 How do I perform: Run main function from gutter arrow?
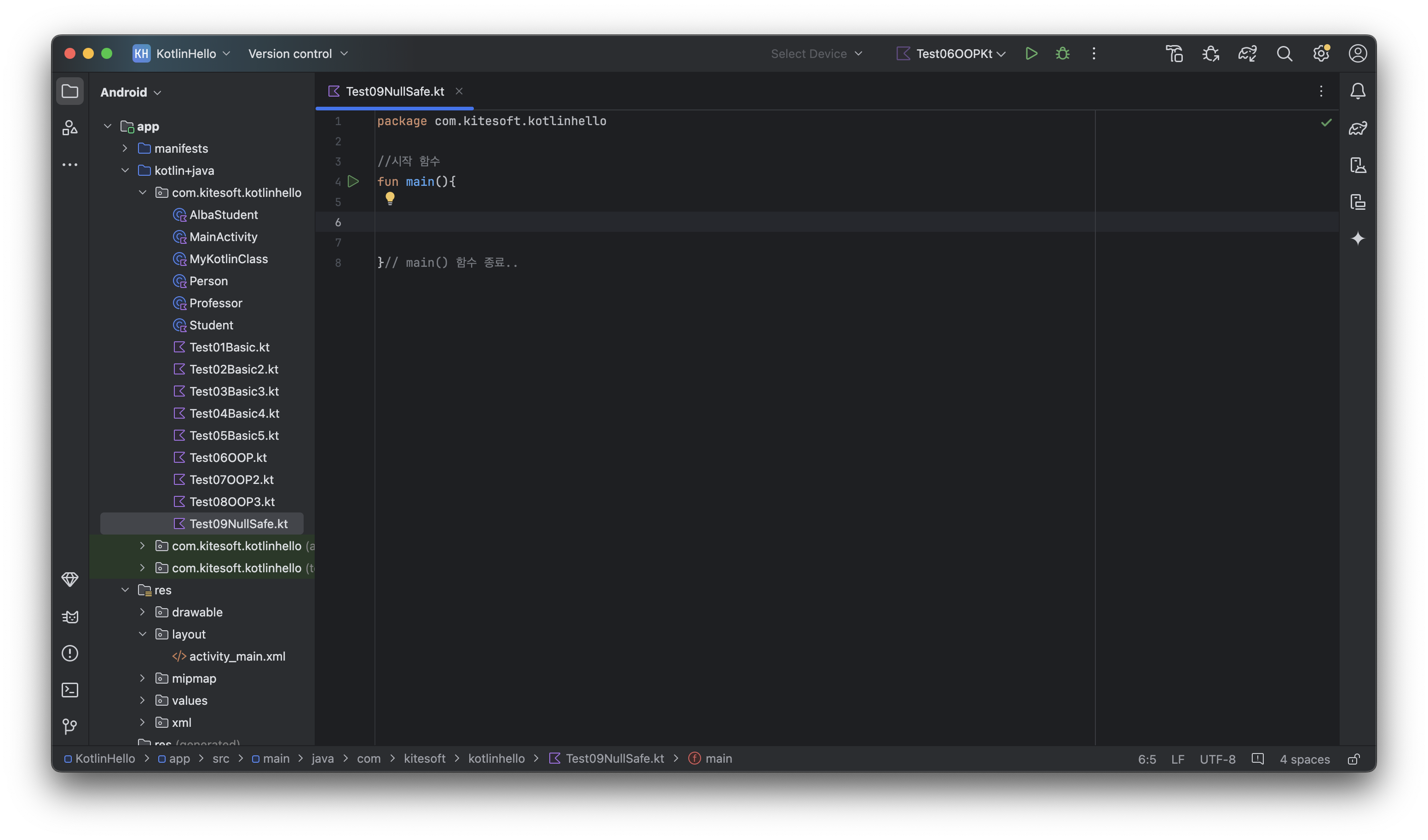click(353, 181)
